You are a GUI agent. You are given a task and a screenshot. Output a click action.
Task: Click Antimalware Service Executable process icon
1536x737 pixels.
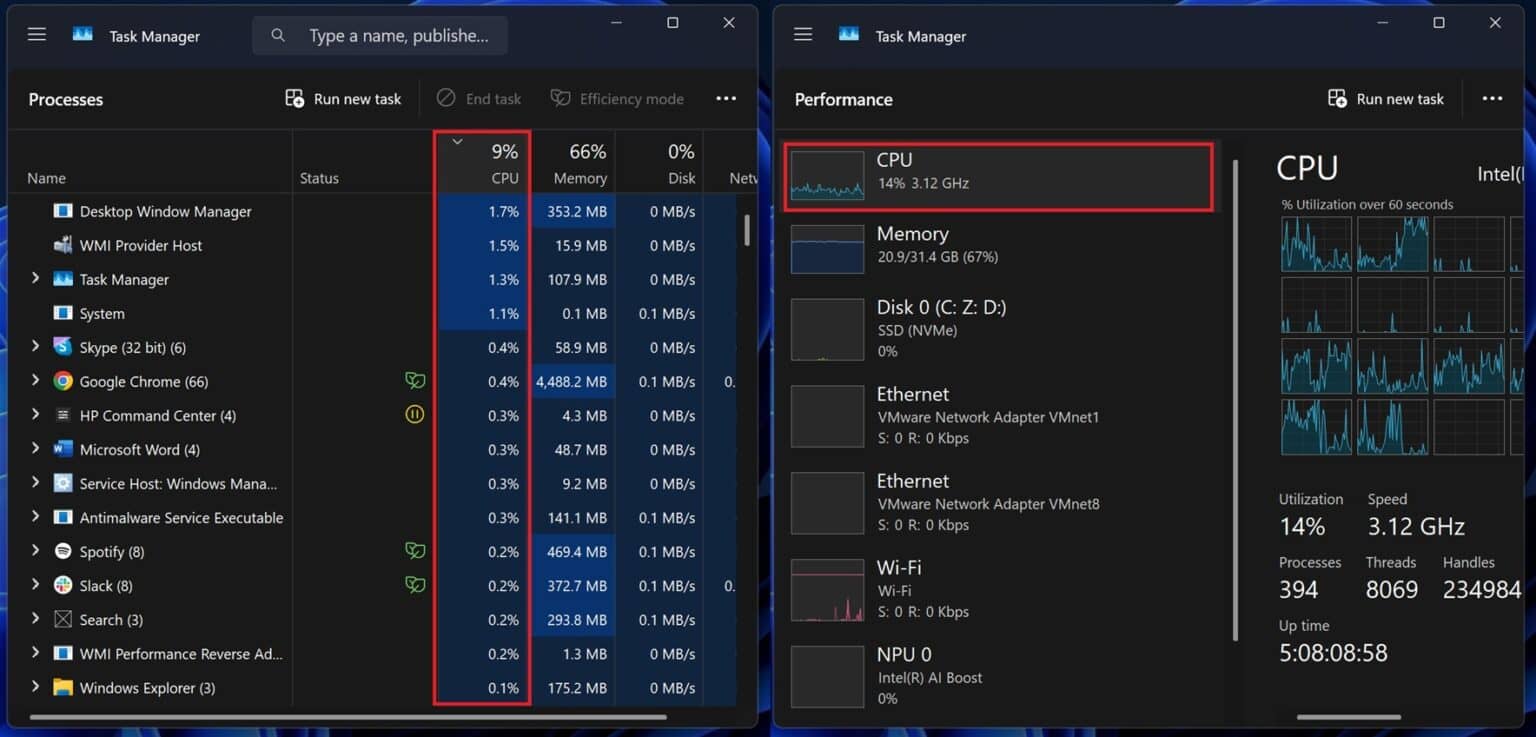pos(63,517)
